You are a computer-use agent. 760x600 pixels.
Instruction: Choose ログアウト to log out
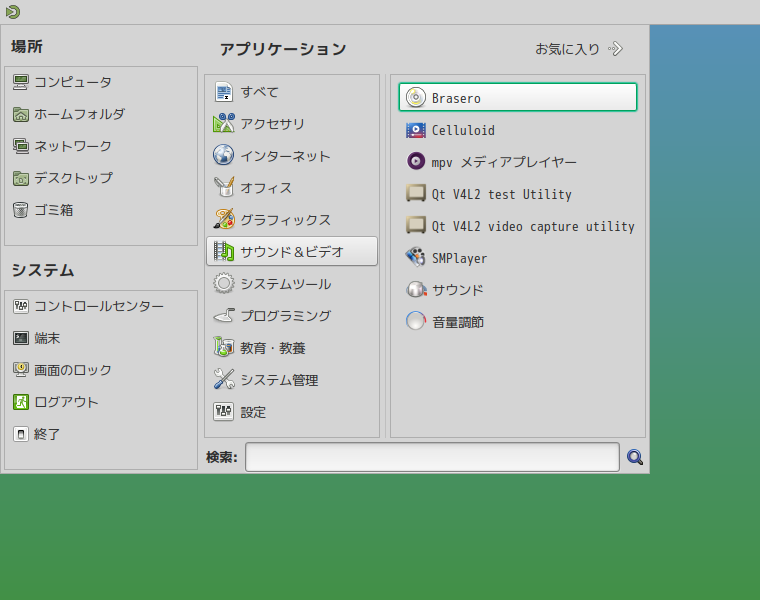point(101,402)
